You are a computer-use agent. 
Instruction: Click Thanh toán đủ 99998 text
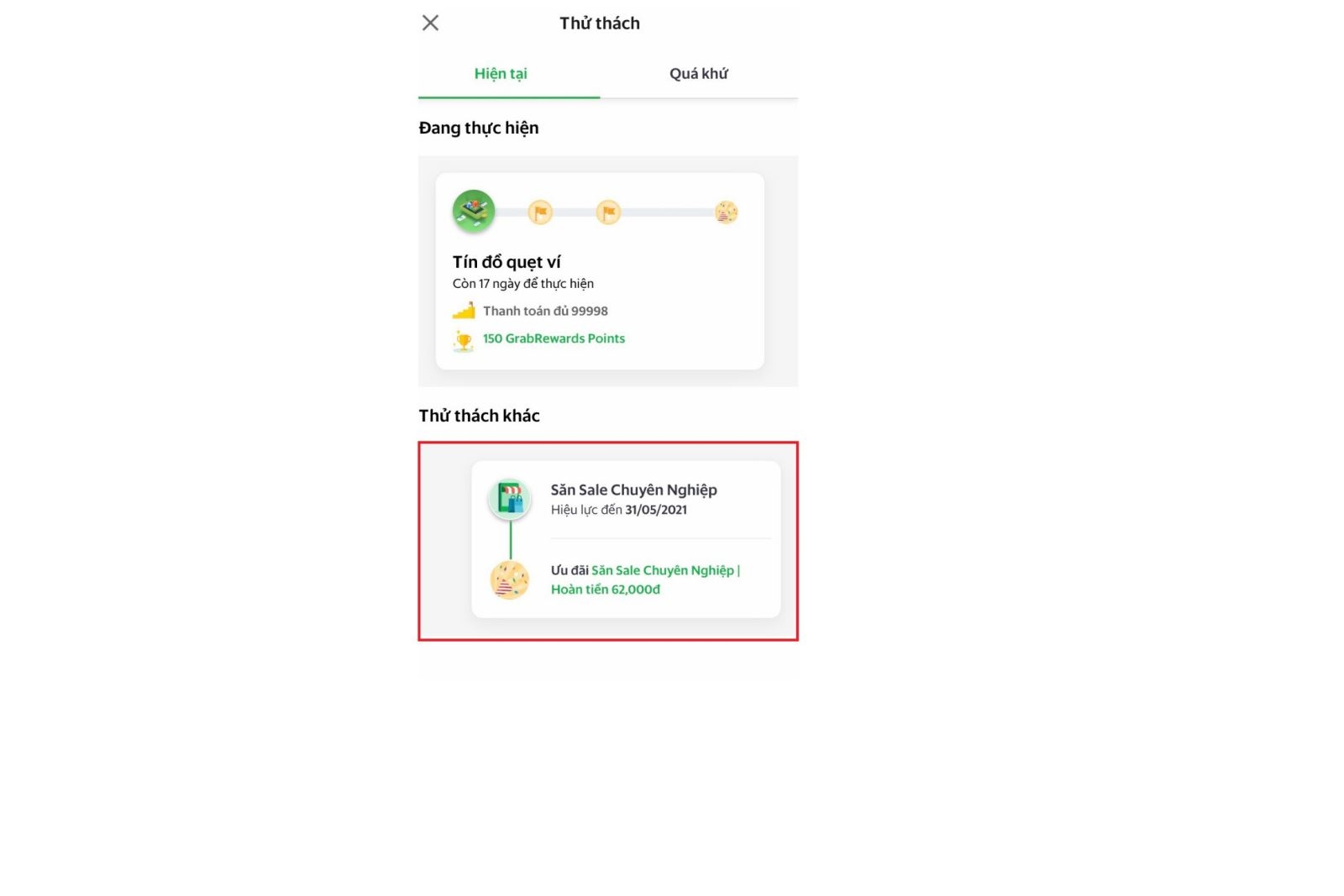545,311
